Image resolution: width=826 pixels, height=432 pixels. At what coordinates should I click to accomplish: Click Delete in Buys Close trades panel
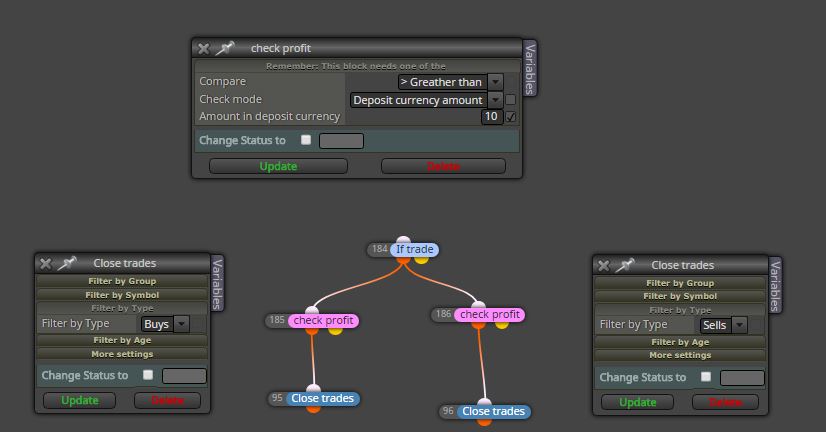pyautogui.click(x=168, y=400)
